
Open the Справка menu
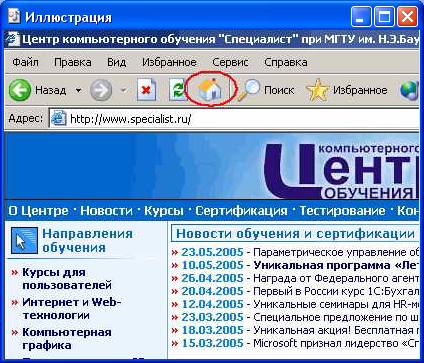(286, 62)
